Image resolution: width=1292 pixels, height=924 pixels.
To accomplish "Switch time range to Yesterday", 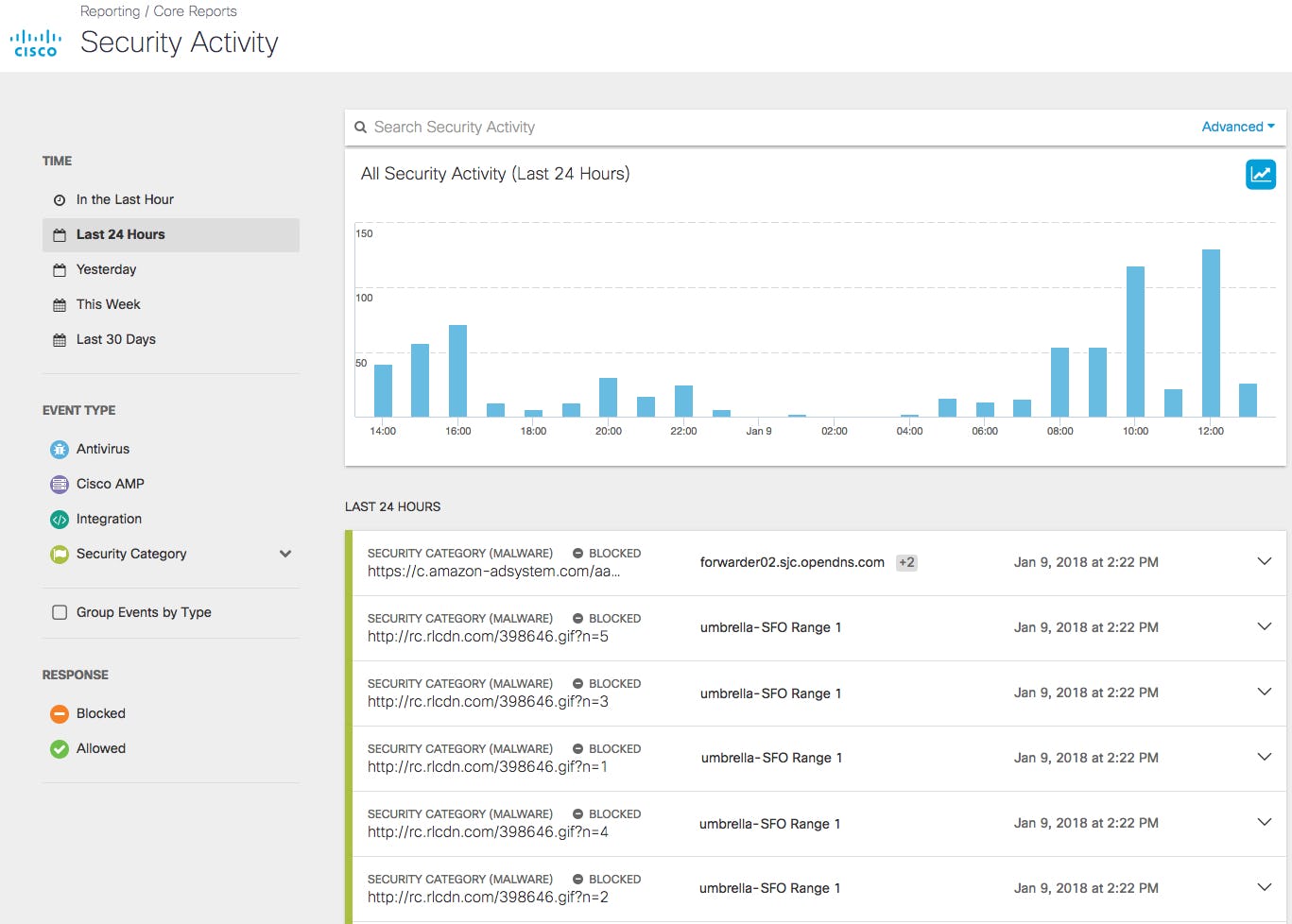I will [x=104, y=269].
